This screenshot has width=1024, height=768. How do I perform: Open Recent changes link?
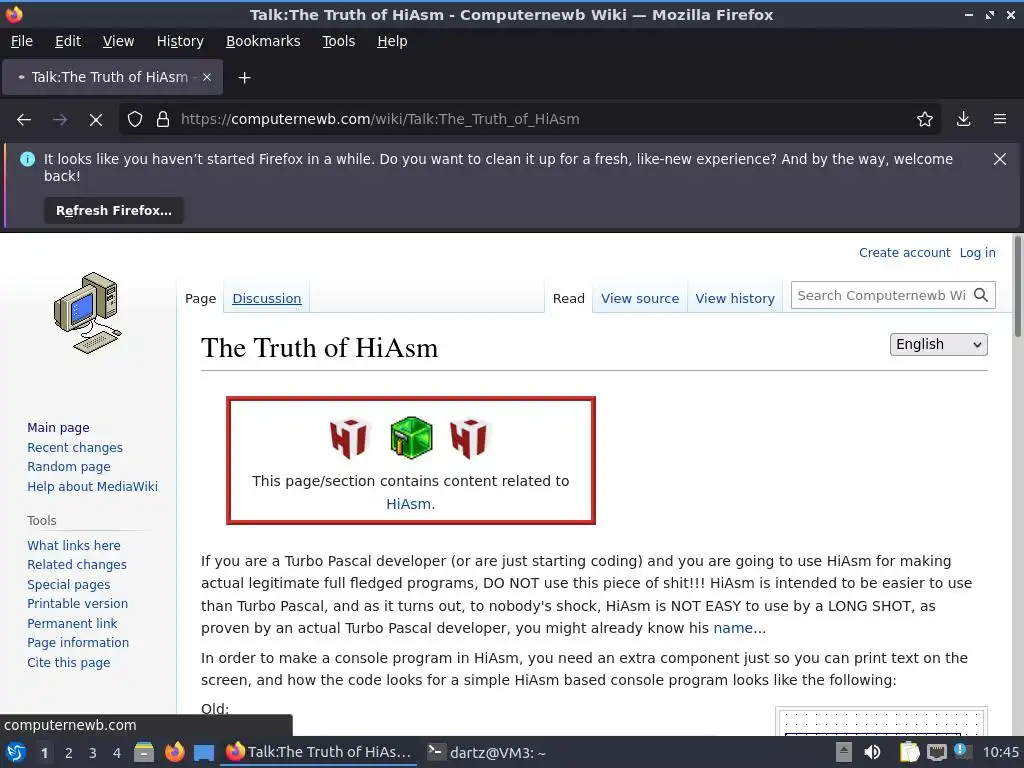75,447
